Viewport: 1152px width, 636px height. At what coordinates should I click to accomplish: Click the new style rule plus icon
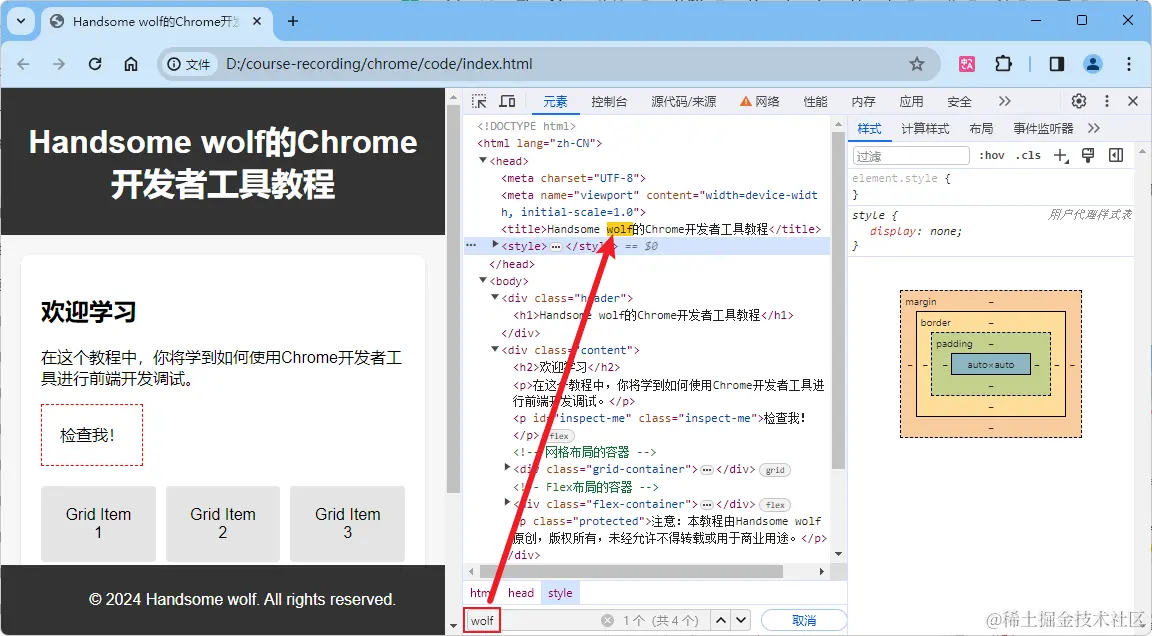(x=1060, y=155)
